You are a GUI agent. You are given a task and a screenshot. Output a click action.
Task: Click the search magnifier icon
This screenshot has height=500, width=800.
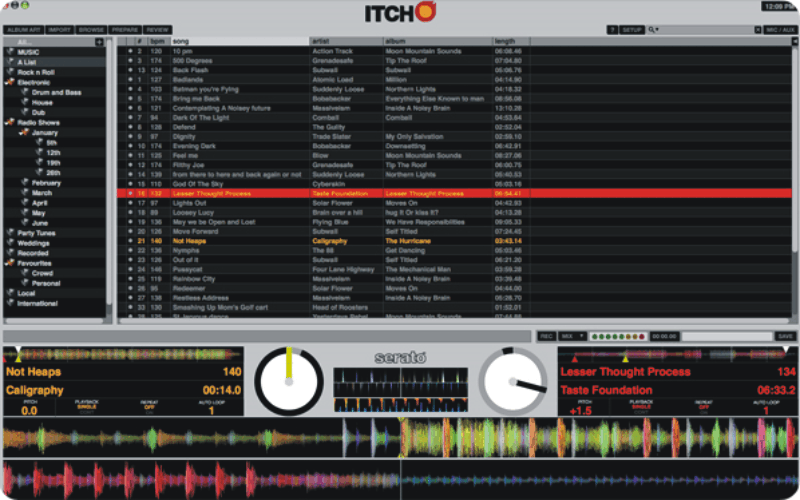651,31
